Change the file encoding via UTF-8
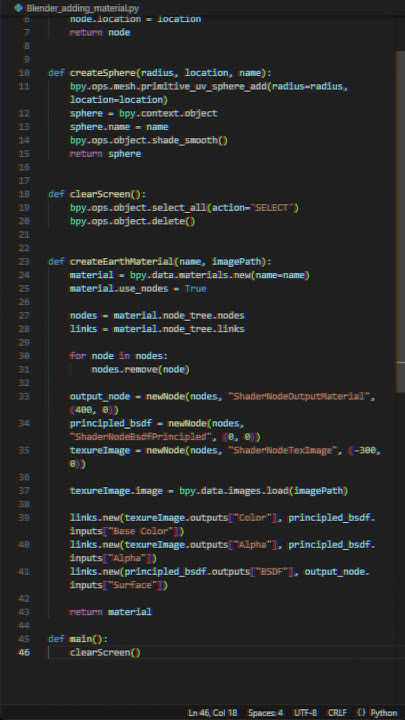 coord(305,713)
